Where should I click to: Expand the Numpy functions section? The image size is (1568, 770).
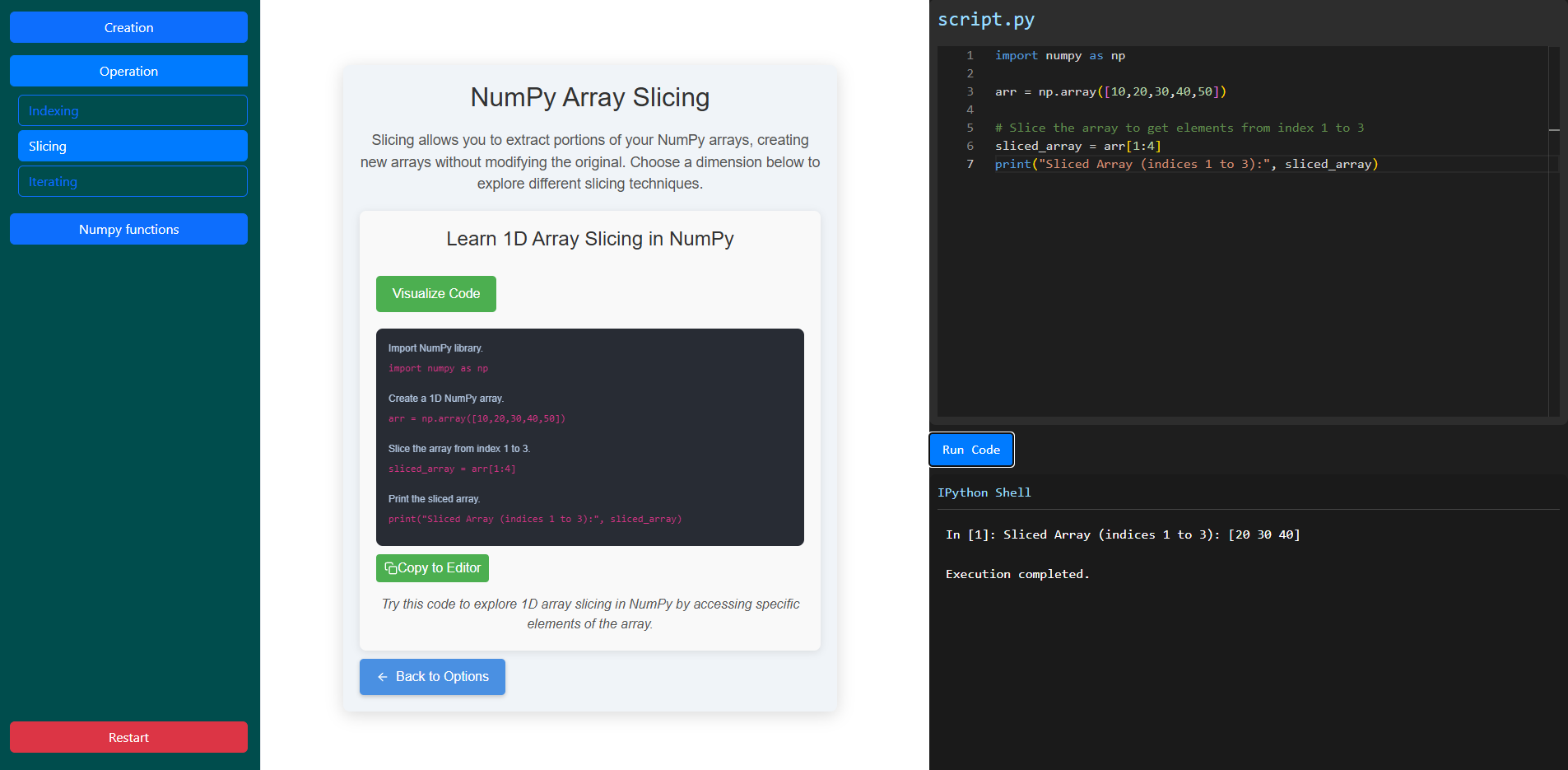128,229
